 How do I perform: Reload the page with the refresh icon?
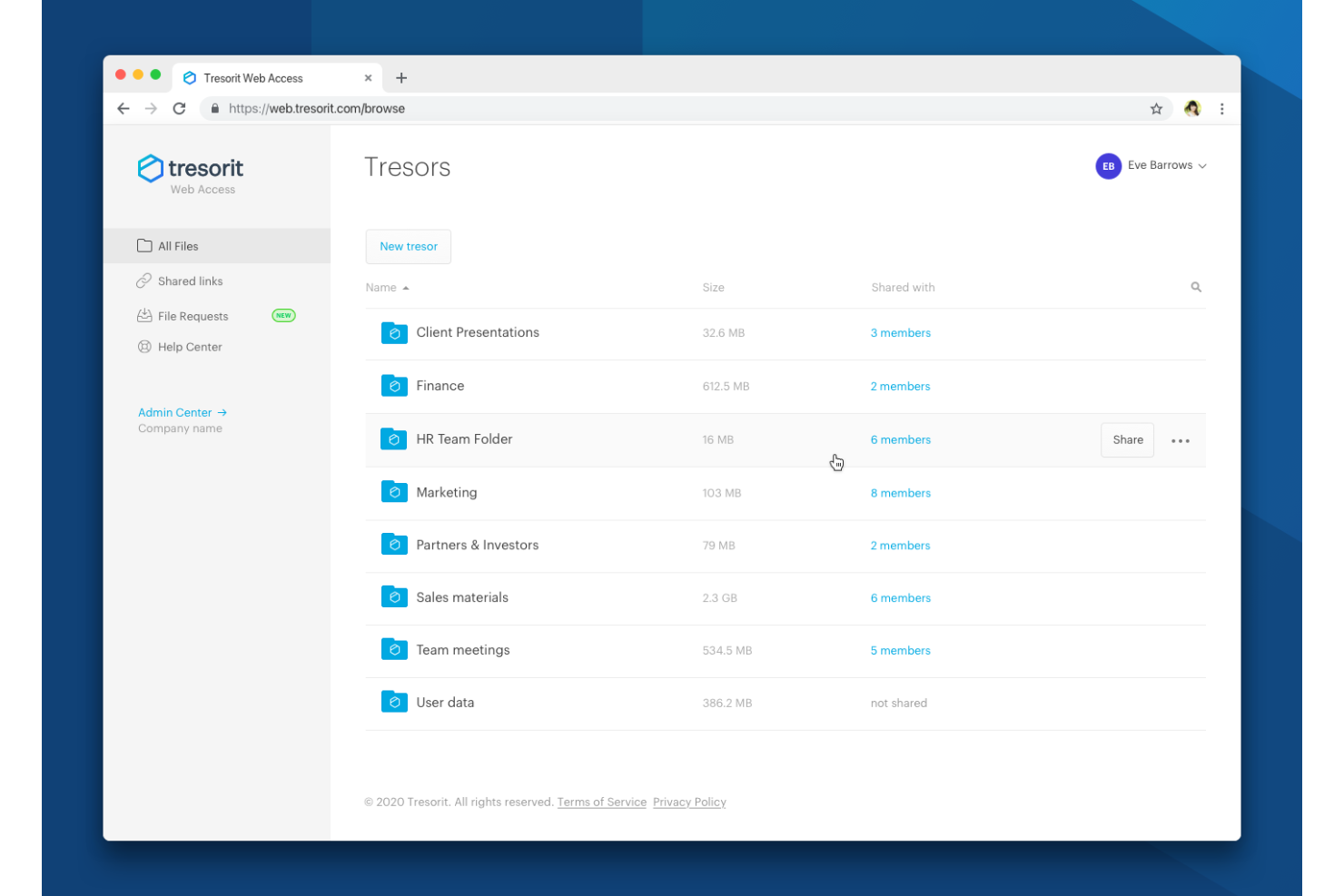[x=179, y=109]
